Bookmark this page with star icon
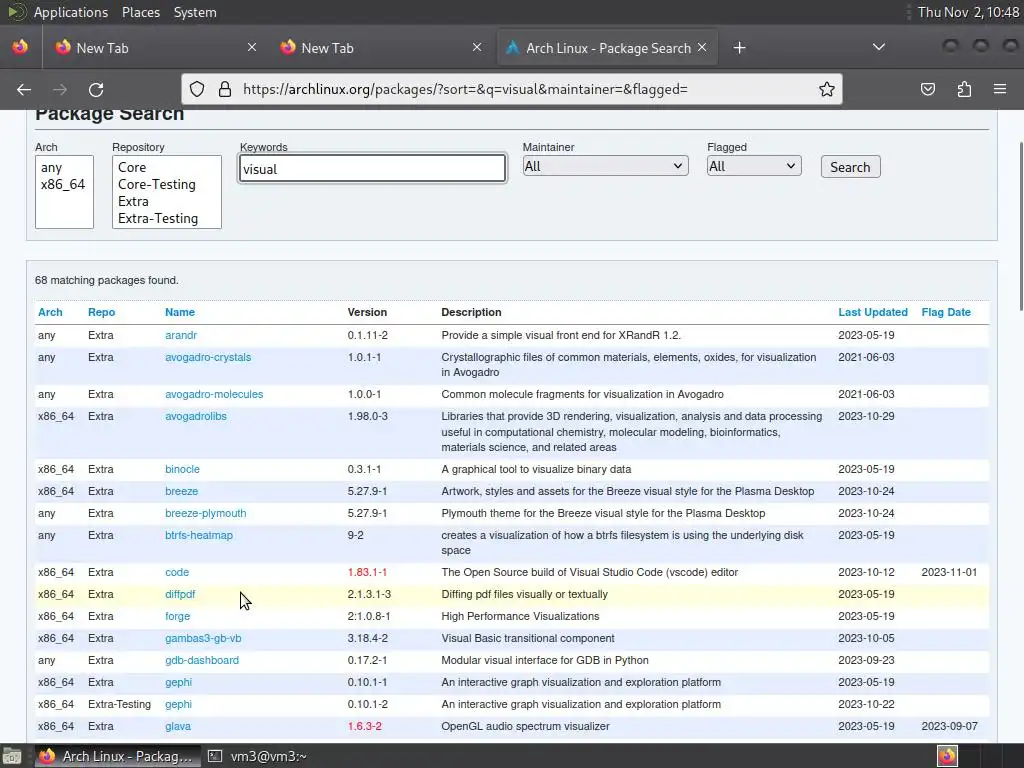1024x768 pixels. (827, 89)
